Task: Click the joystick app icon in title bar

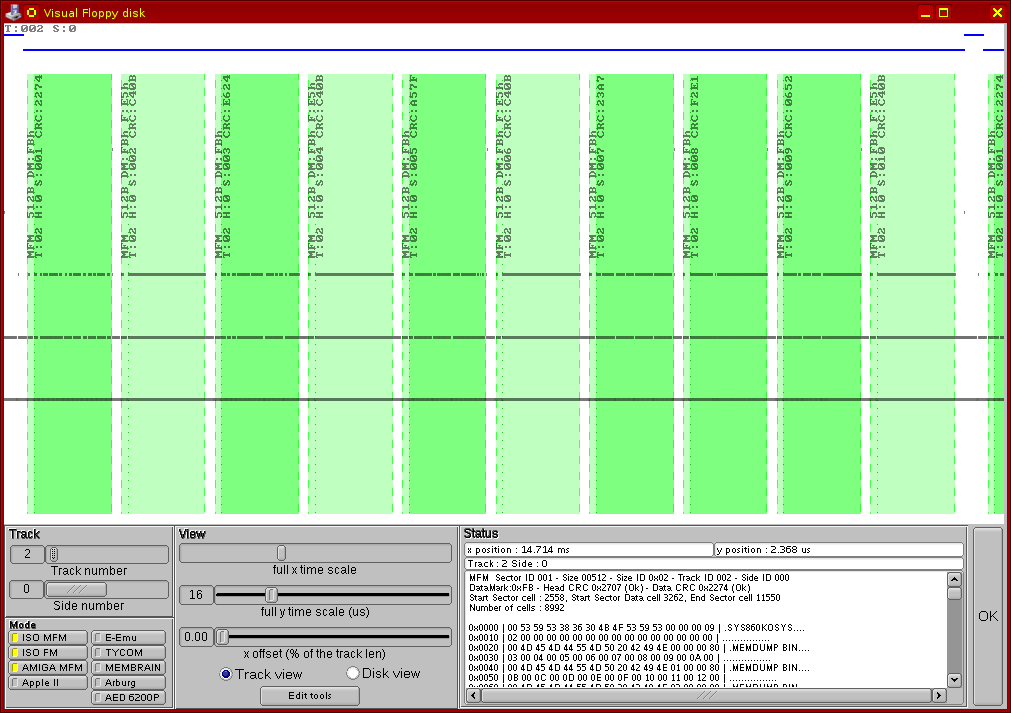Action: point(13,12)
